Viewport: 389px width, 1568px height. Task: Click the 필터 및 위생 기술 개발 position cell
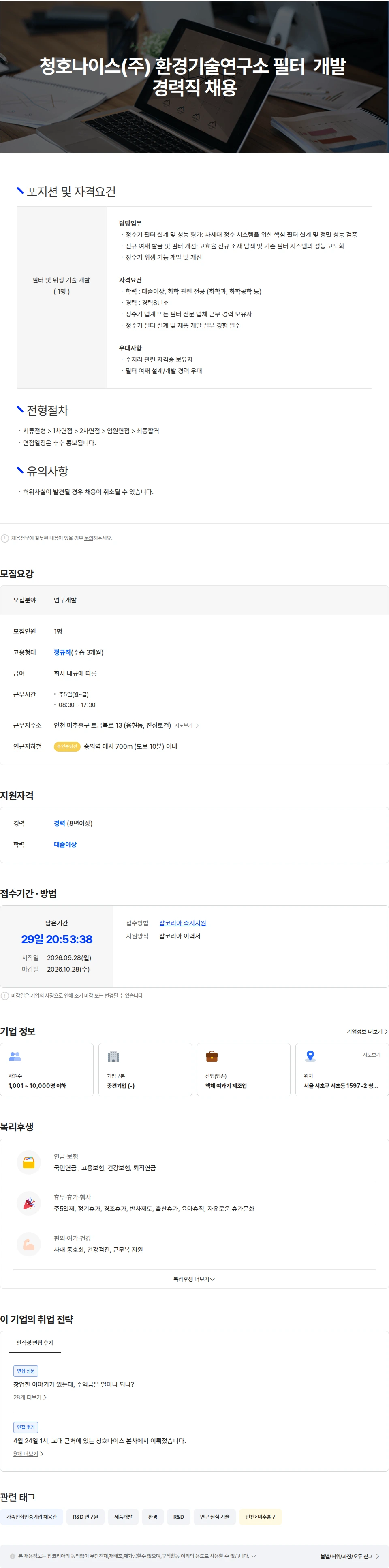[x=62, y=297]
